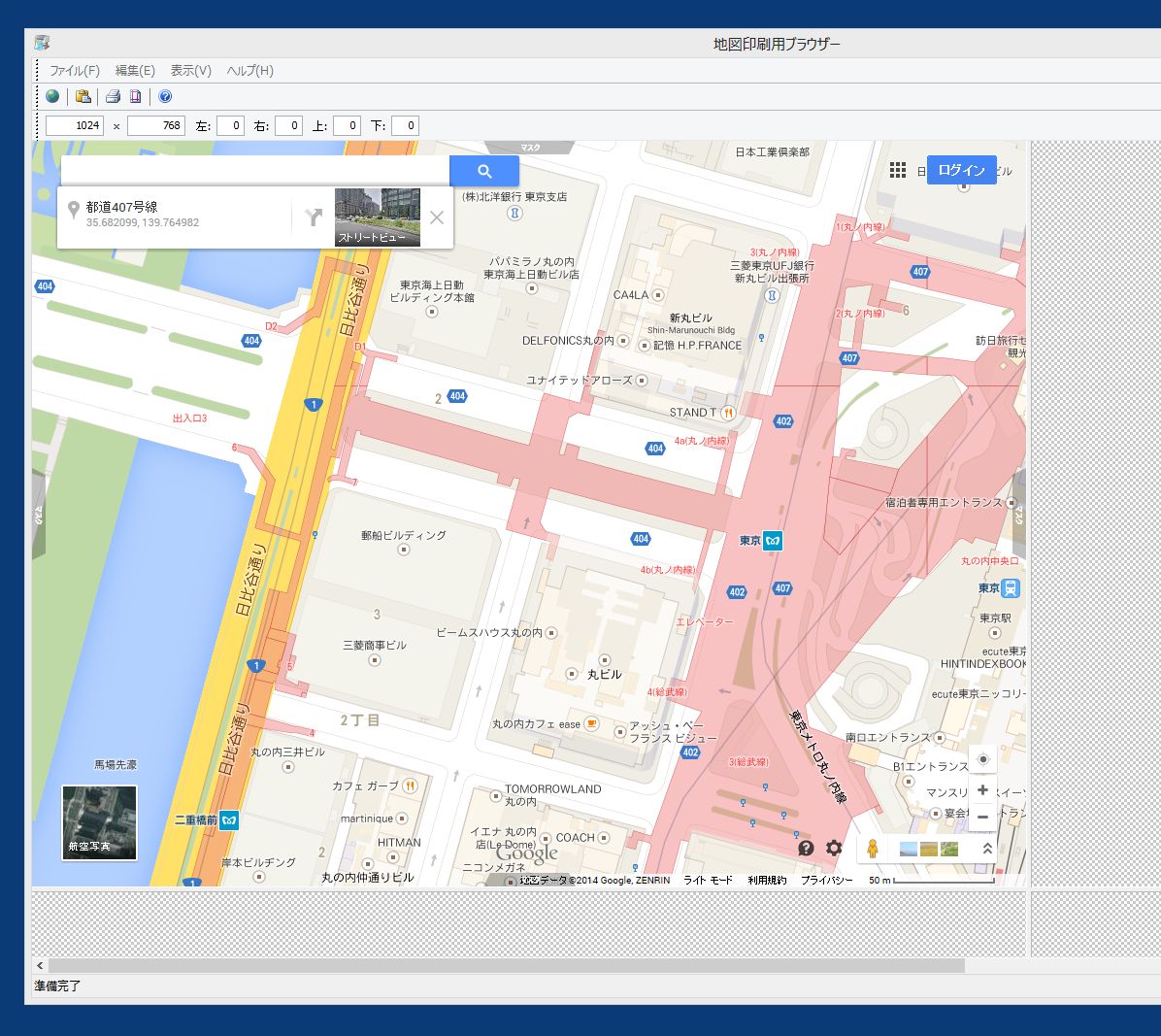Expand the imagery panel double chevron

[987, 849]
